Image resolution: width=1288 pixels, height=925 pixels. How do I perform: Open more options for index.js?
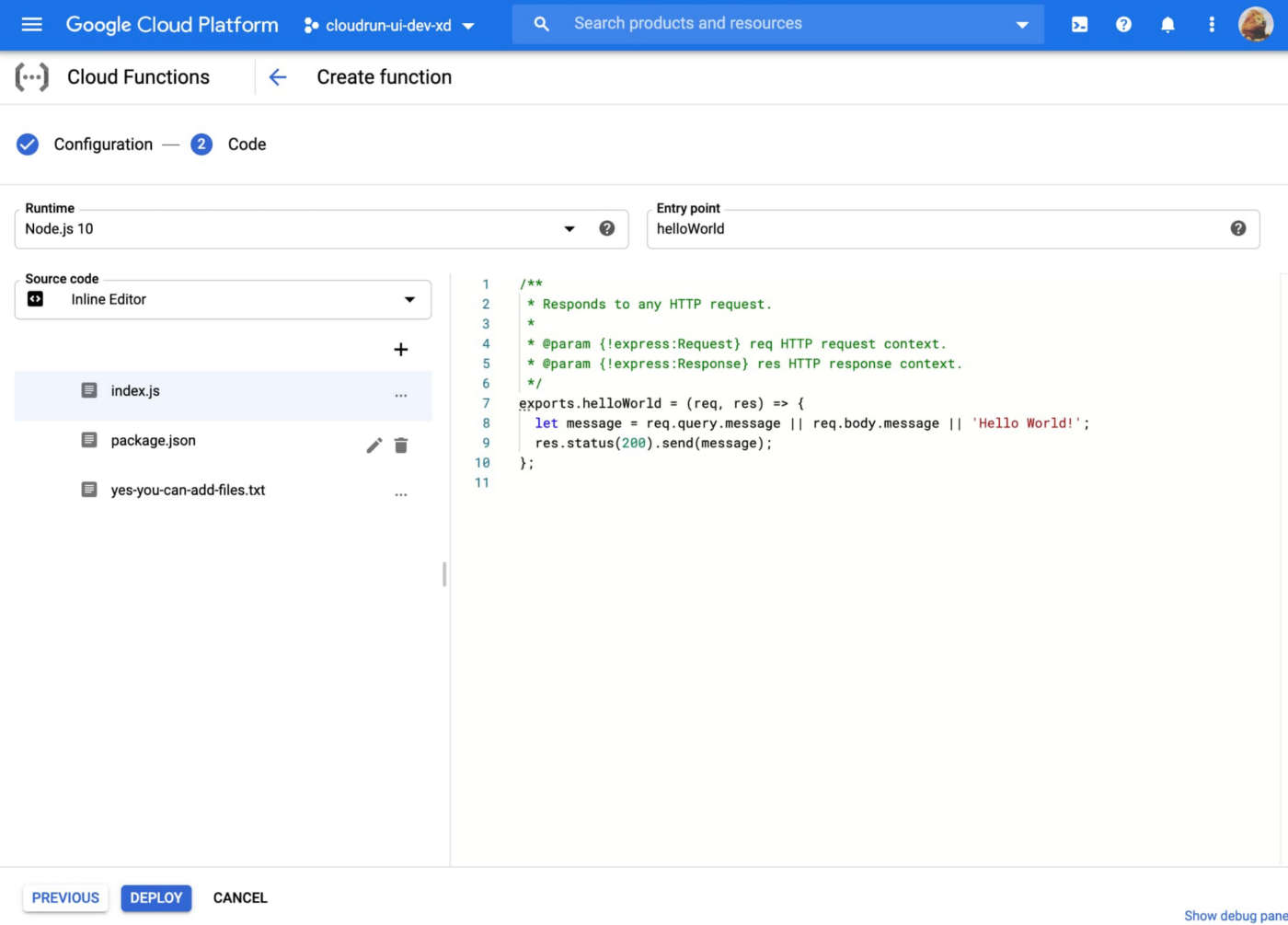tap(400, 396)
